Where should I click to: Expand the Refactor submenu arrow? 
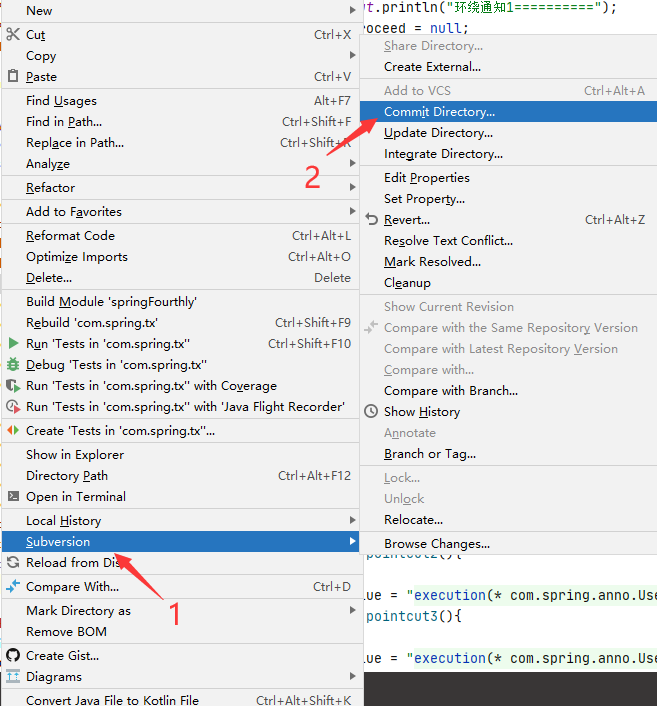353,187
